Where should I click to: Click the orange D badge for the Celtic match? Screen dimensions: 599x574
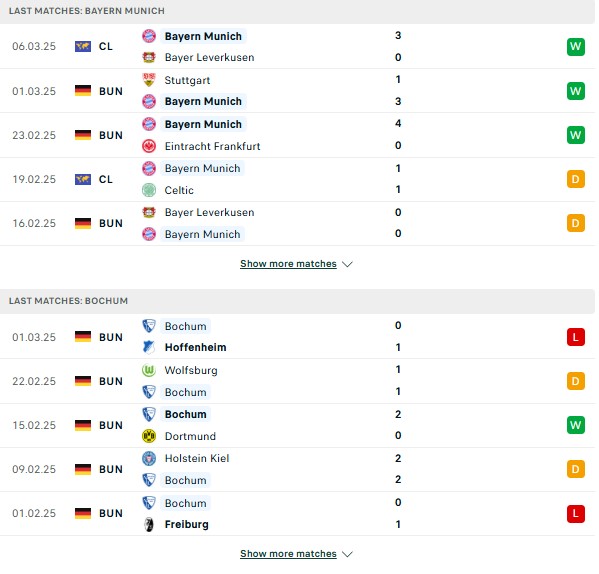click(576, 179)
